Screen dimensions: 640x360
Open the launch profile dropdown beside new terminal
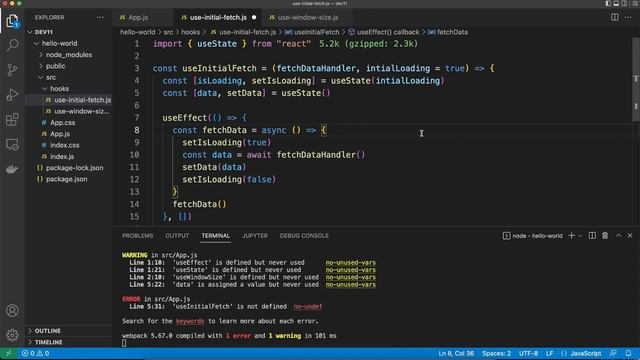[580, 236]
